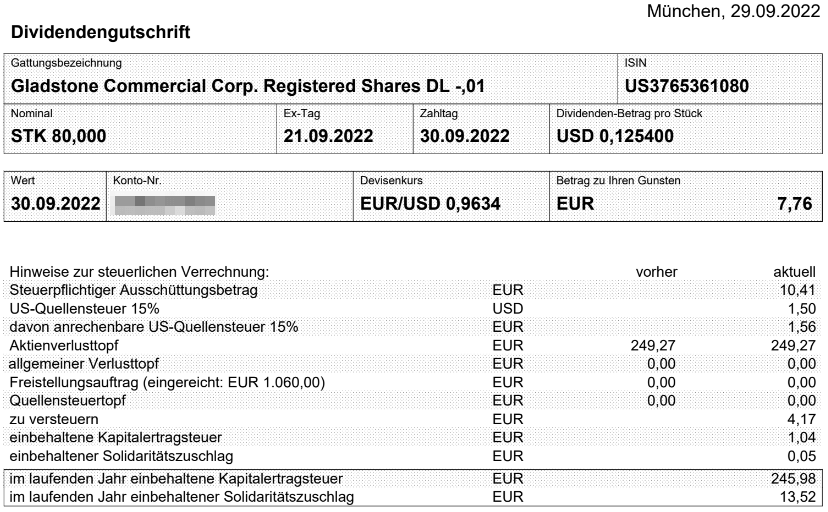Select the Steuerpflichtiger Ausschüttungsbetrag value 10,41
This screenshot has width=828, height=512.
click(x=798, y=290)
